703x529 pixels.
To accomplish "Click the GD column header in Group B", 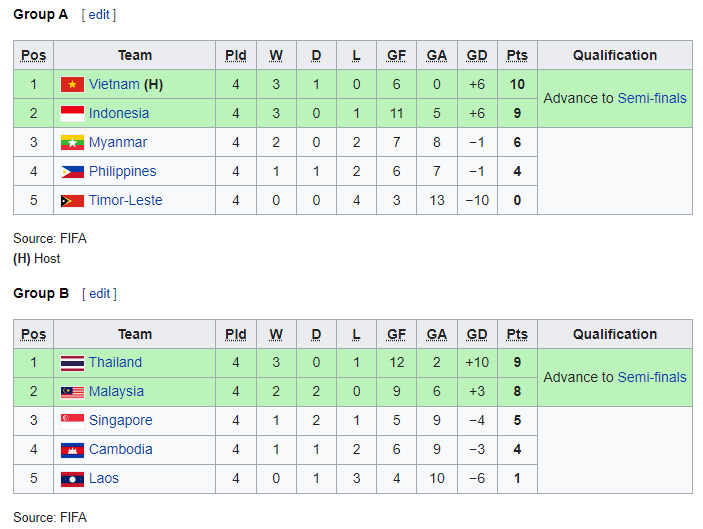I will (477, 334).
